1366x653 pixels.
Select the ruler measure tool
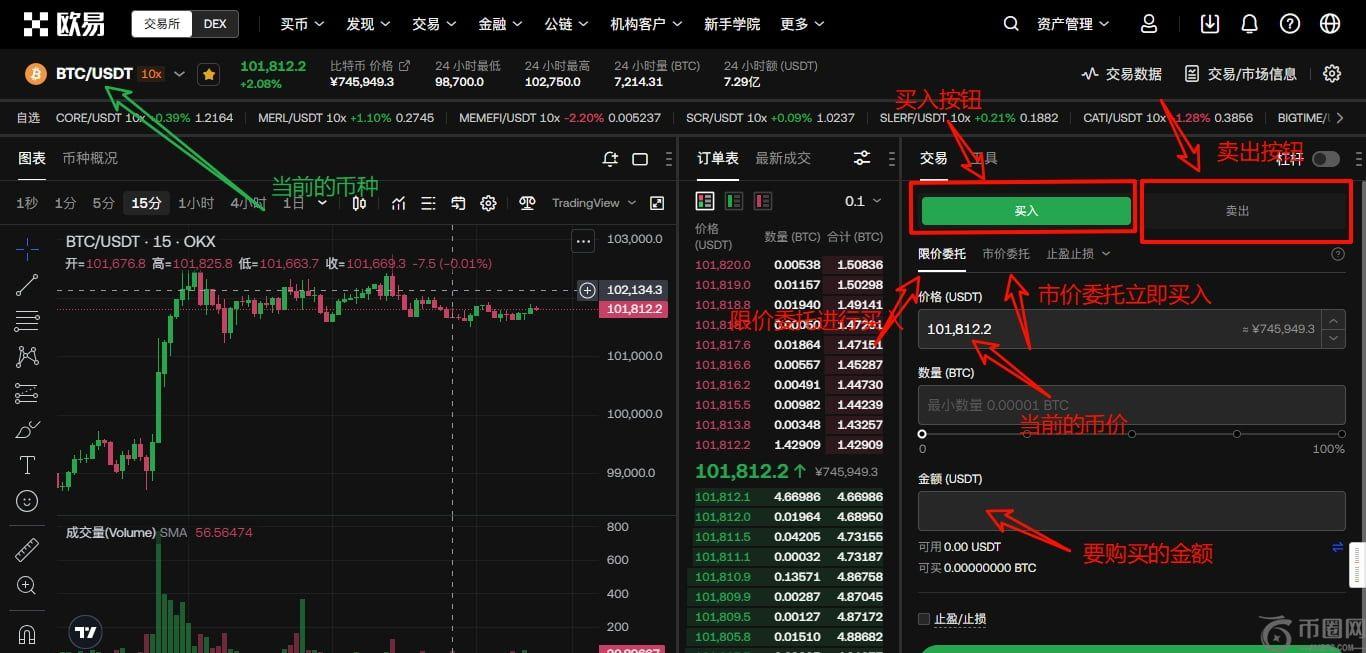coord(27,550)
